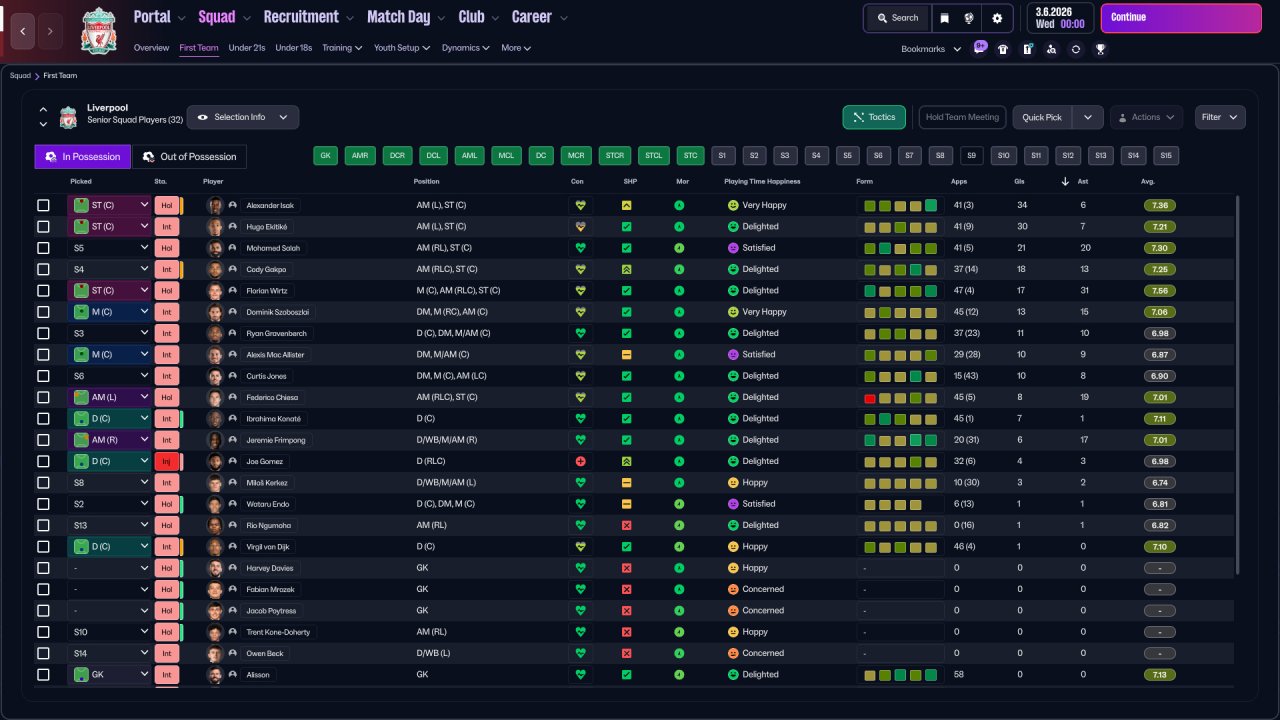
Task: Expand the Bookmarks dropdown
Action: click(x=931, y=49)
